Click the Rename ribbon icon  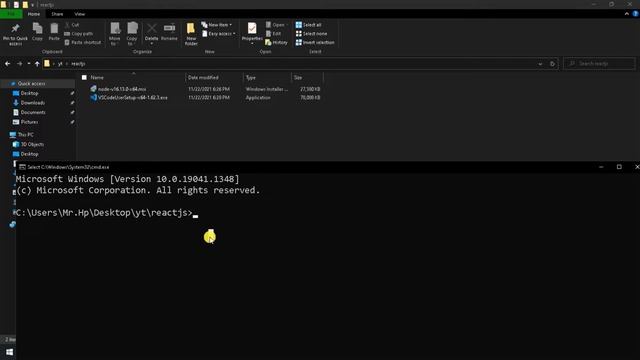pyautogui.click(x=169, y=28)
